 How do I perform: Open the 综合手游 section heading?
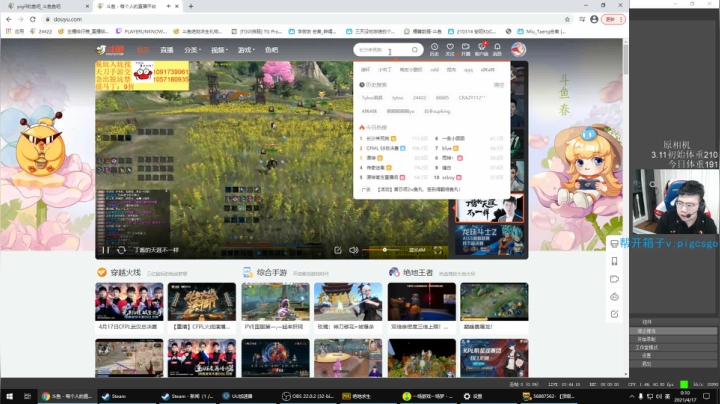[x=272, y=273]
